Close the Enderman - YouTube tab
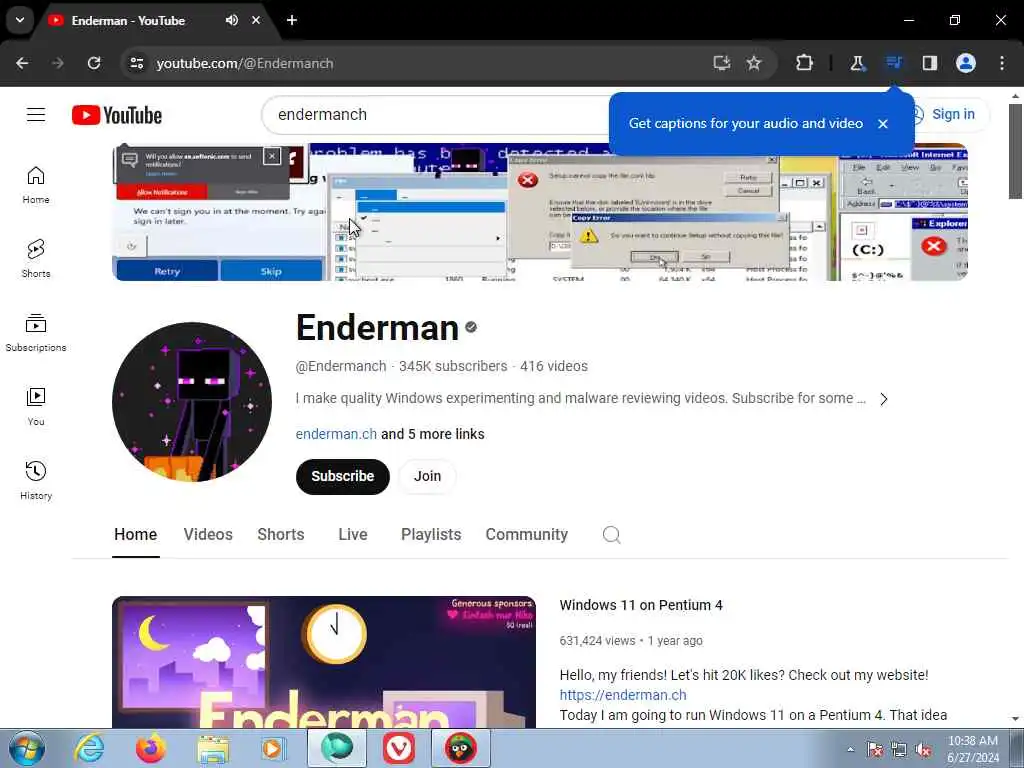This screenshot has width=1024, height=768. pos(256,20)
